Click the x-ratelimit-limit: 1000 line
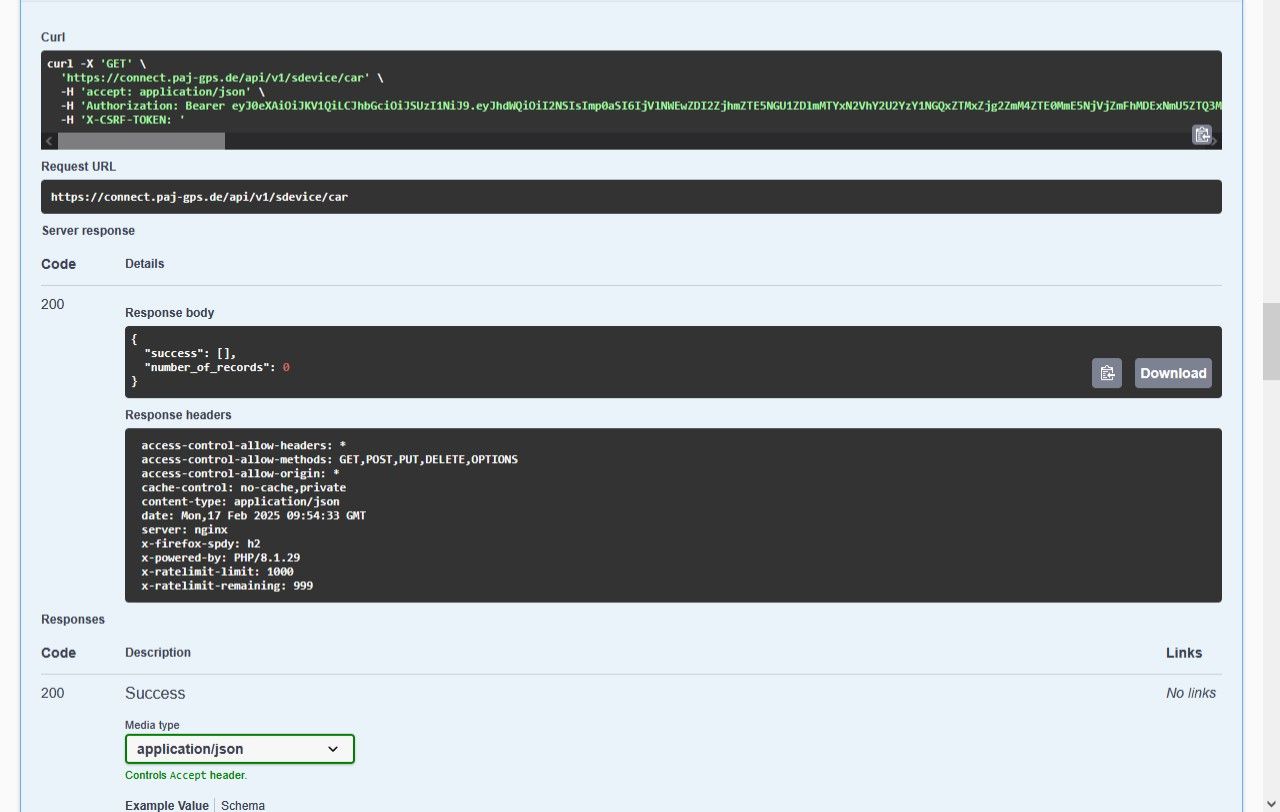 click(x=217, y=572)
